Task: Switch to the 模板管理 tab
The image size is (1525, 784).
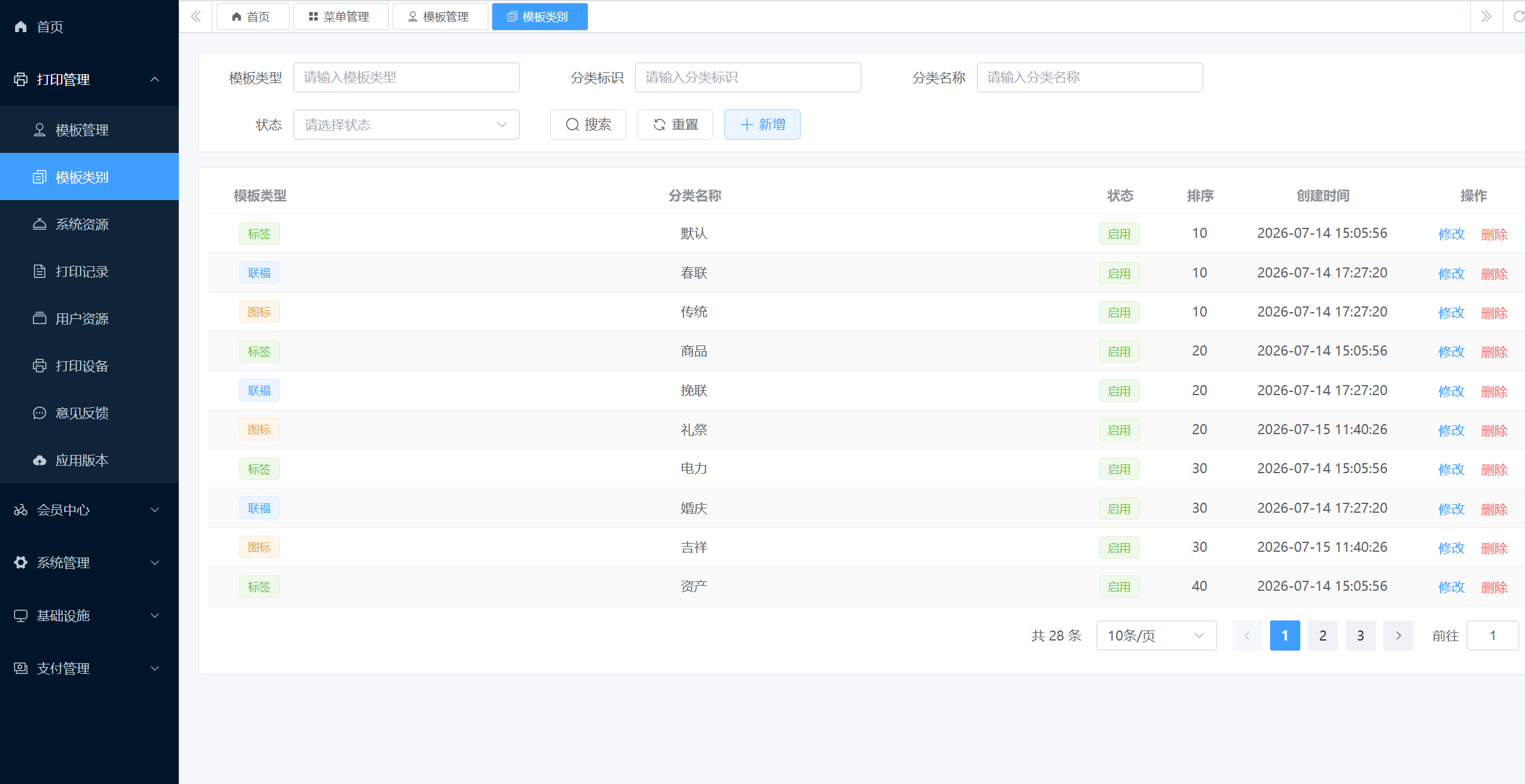Action: coord(440,16)
